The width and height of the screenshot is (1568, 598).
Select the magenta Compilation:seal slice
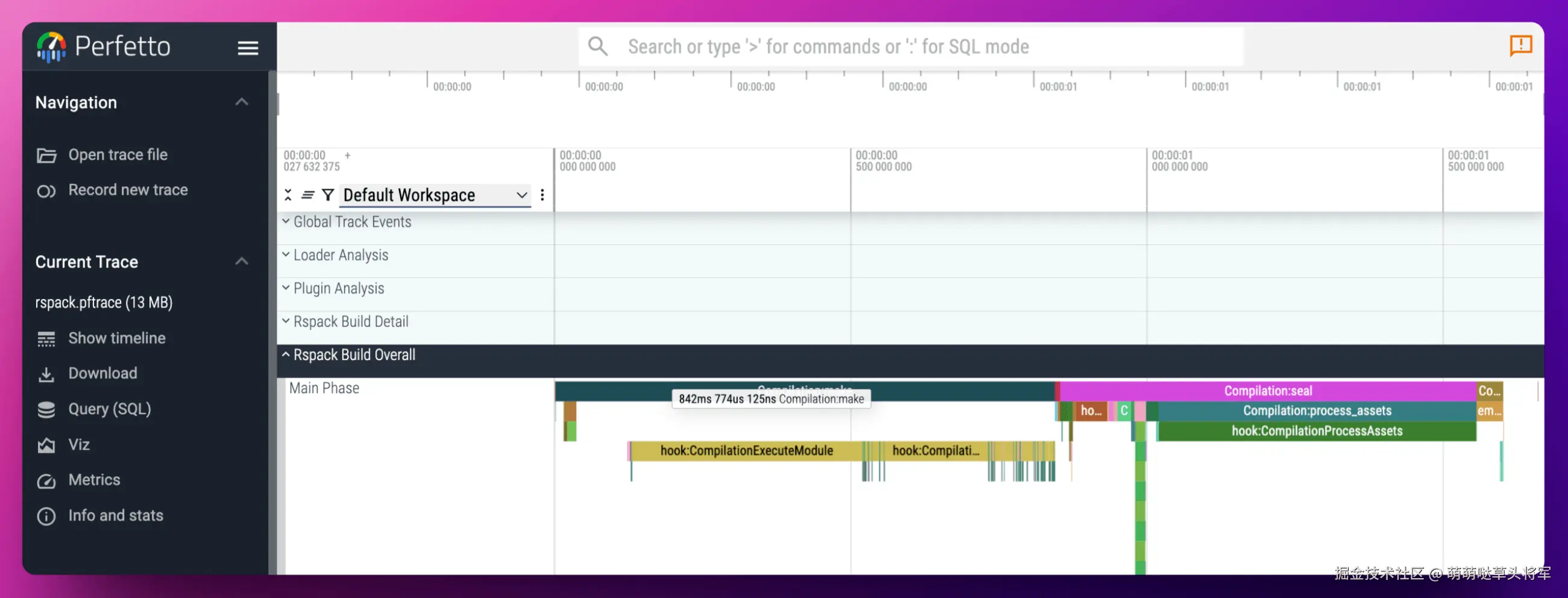pos(1268,391)
